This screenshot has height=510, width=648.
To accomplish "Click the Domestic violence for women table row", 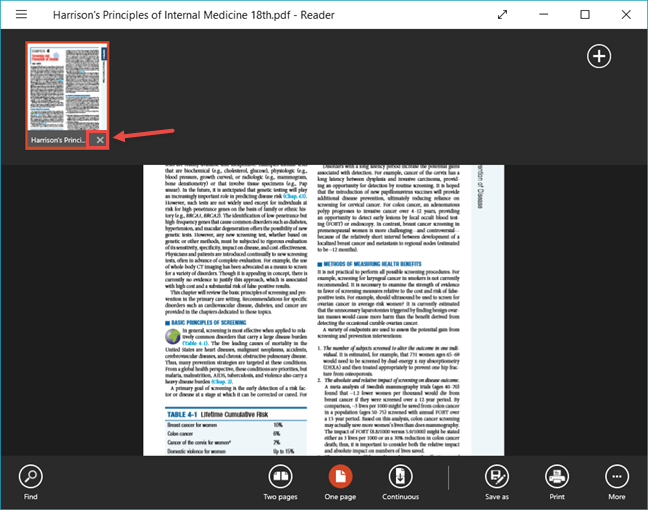I will pos(236,451).
